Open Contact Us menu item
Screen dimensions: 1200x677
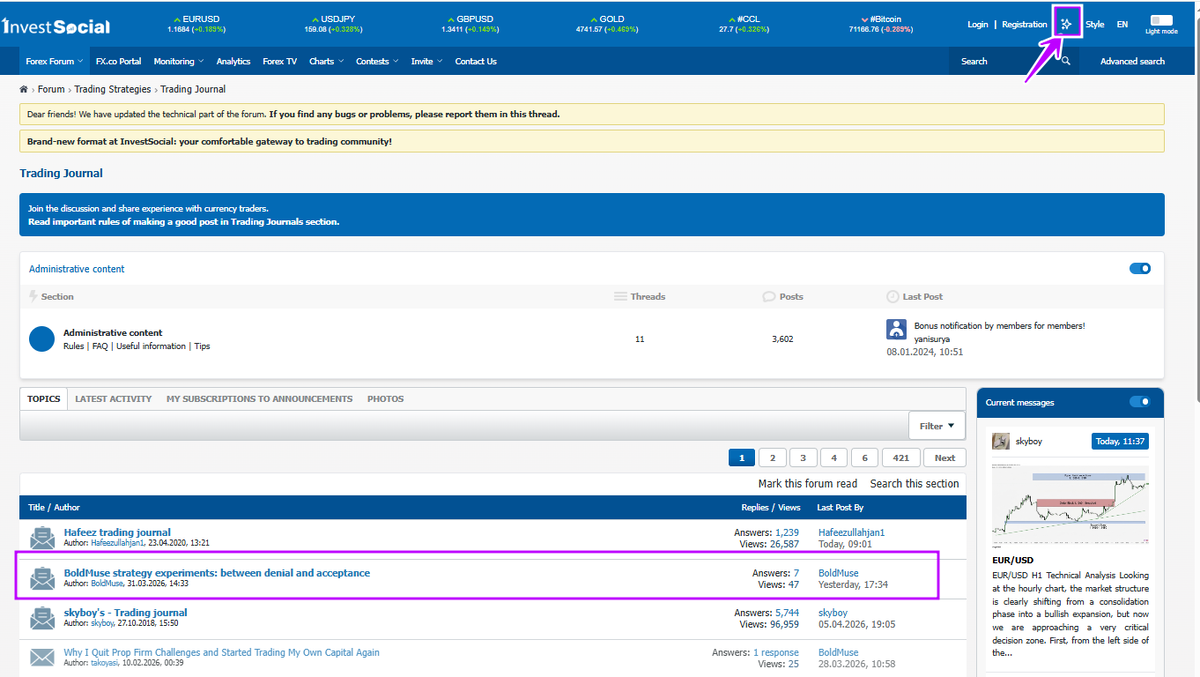pos(476,61)
